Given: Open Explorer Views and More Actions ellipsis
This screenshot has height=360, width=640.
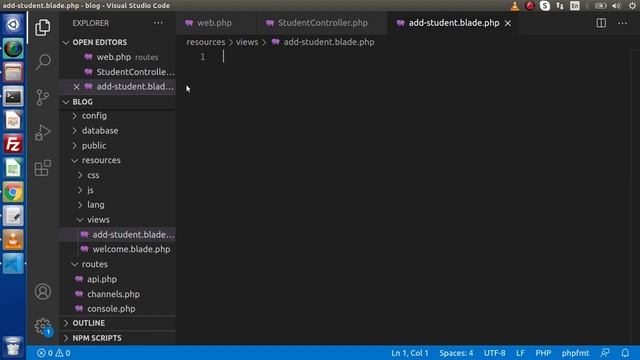Looking at the screenshot, I should click(x=158, y=23).
